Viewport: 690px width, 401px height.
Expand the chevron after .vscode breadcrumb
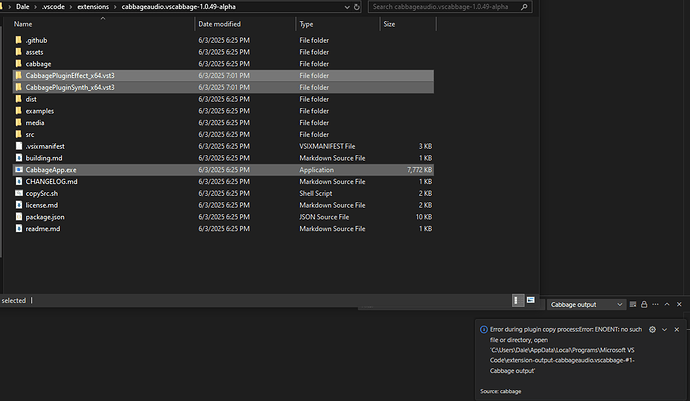[70, 7]
